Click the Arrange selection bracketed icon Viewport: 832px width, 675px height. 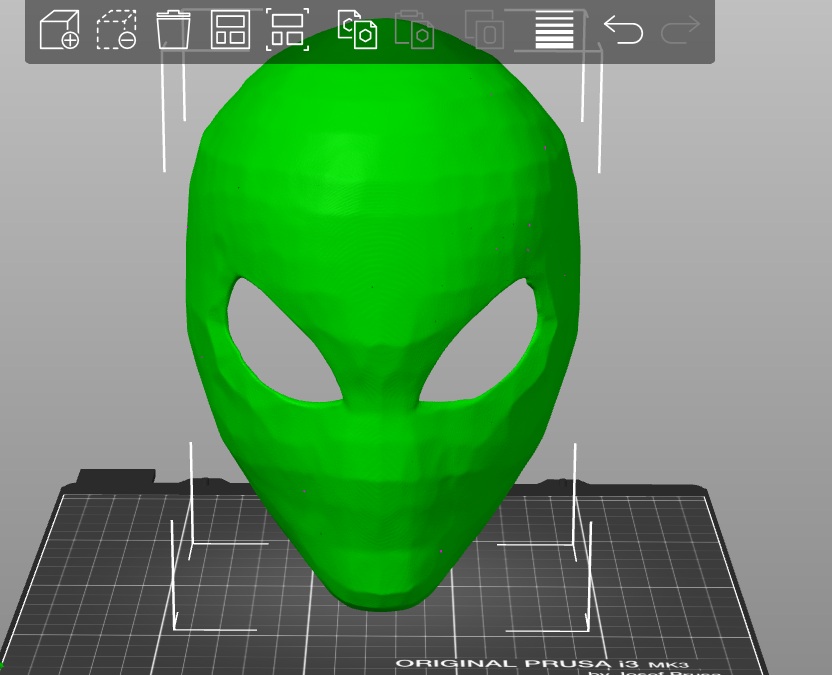click(x=287, y=30)
